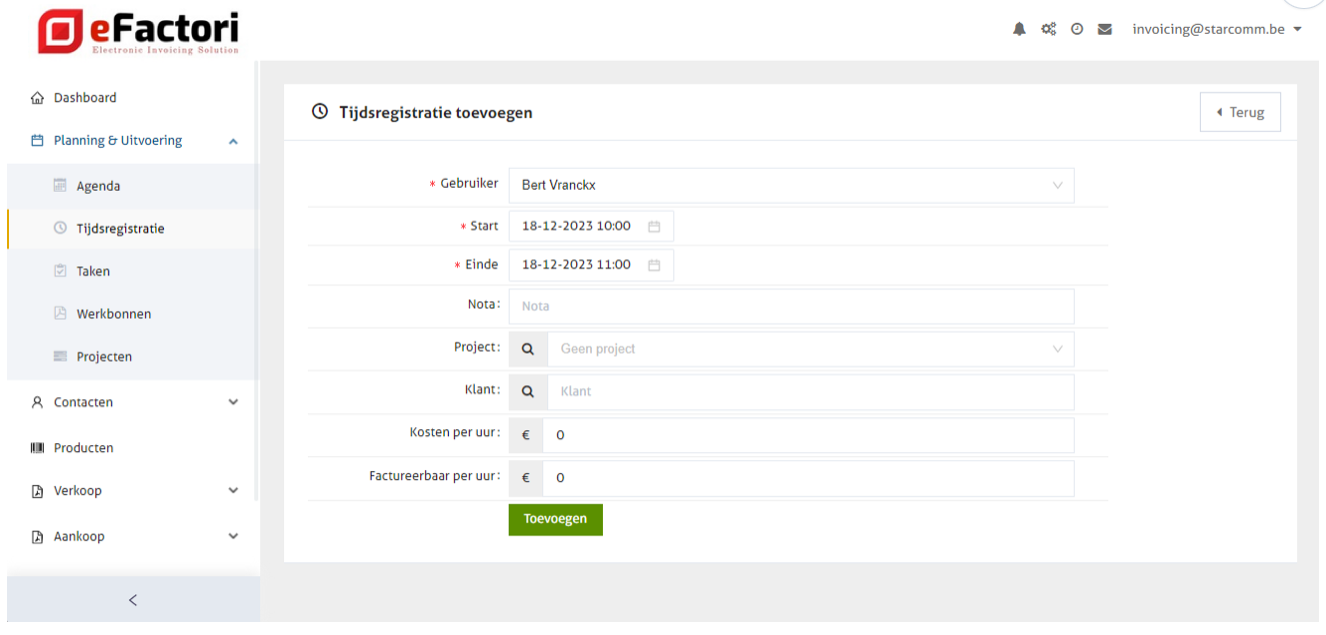This screenshot has height=635, width=1326.
Task: Click the search icon beside Project
Action: [x=528, y=349]
